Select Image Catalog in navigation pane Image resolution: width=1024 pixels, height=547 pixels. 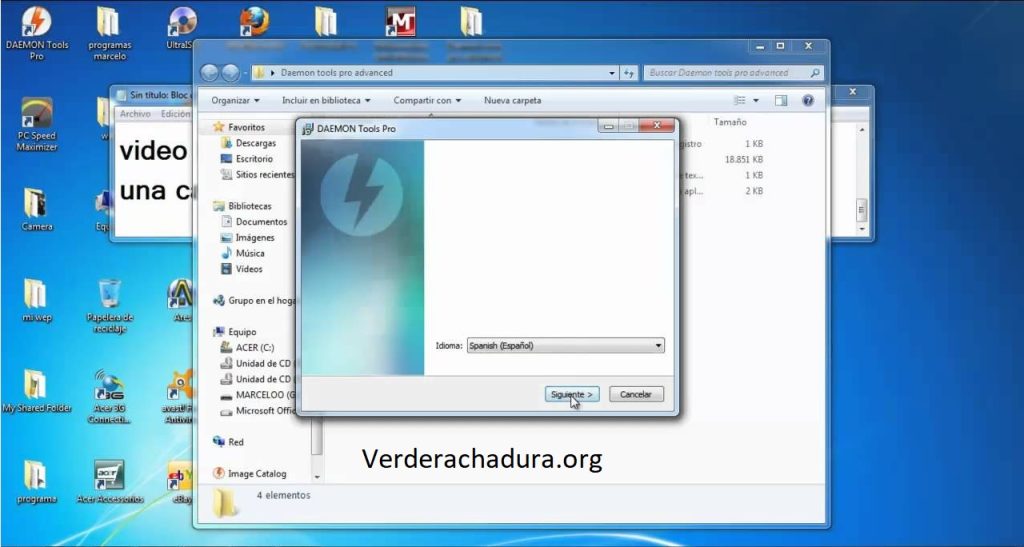click(256, 474)
